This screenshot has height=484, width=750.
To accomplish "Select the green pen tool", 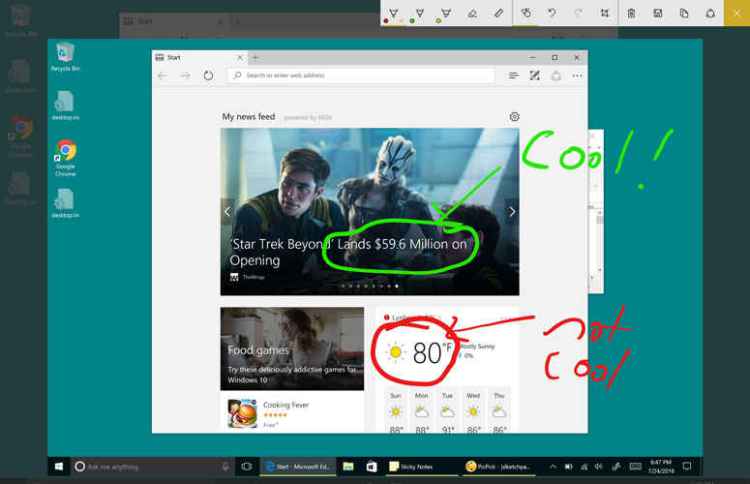I will [420, 13].
